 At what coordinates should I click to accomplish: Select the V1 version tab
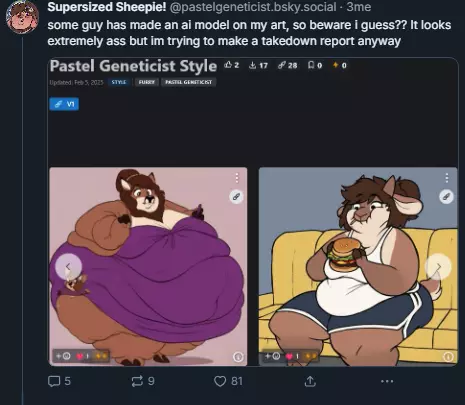(64, 104)
